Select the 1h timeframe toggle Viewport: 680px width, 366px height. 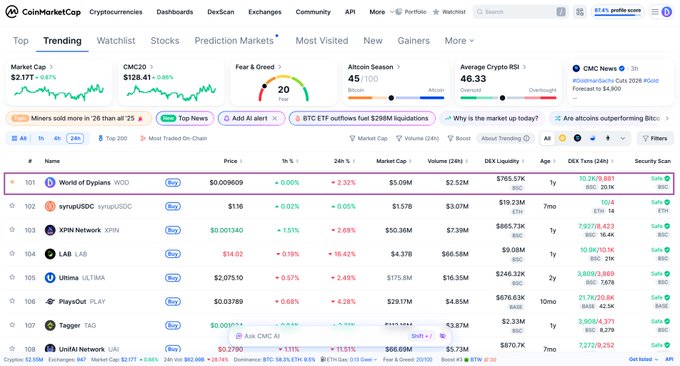(x=41, y=138)
